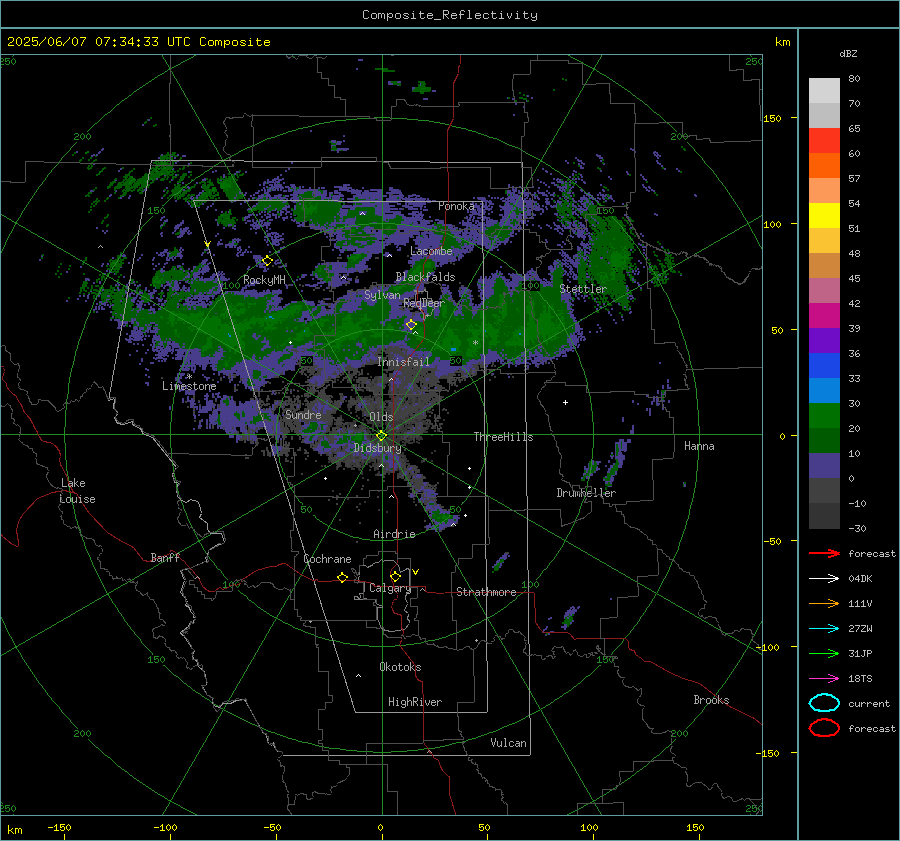Click the -30 dBZ value on the scale

click(x=857, y=528)
